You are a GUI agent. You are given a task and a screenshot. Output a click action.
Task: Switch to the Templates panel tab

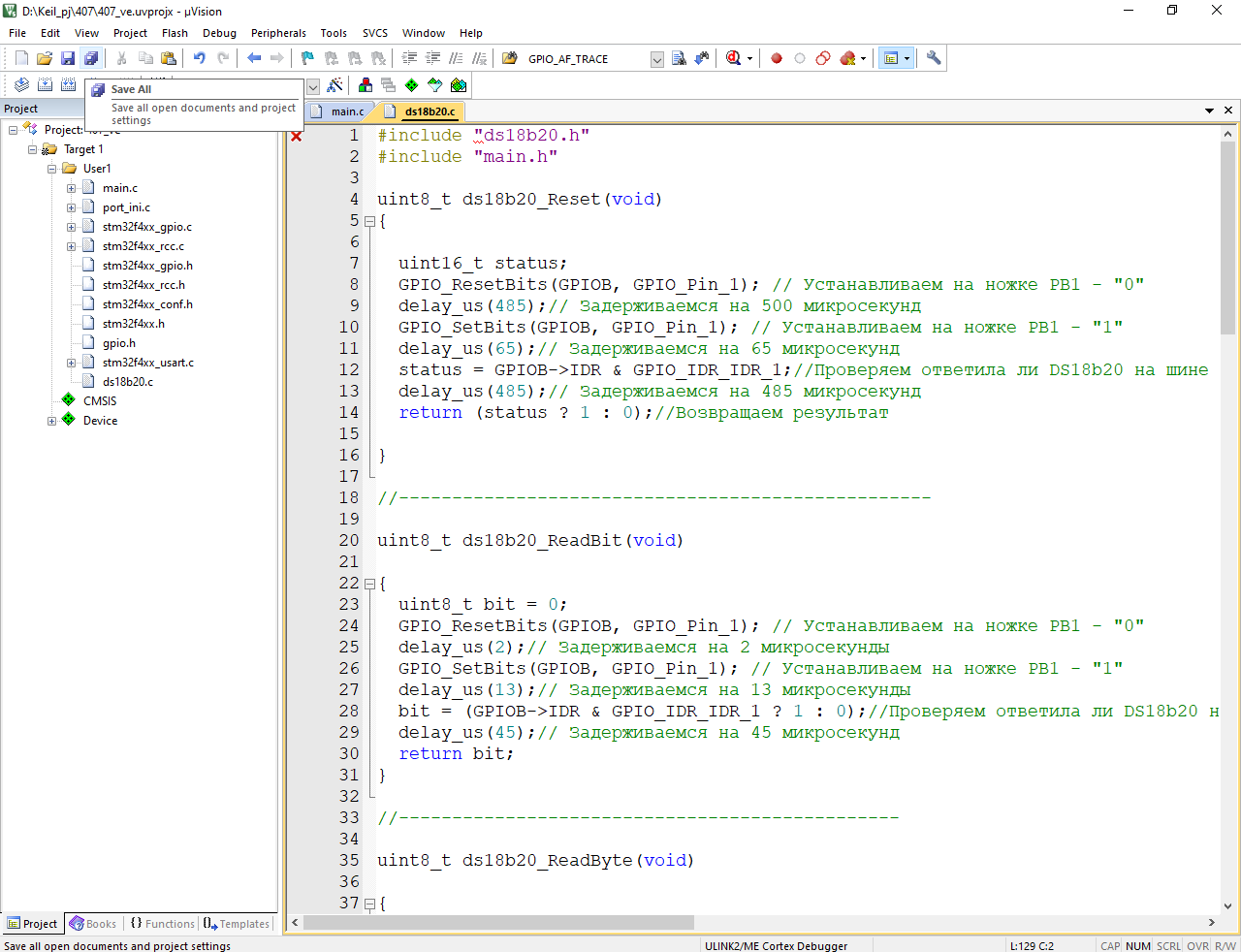coord(237,924)
